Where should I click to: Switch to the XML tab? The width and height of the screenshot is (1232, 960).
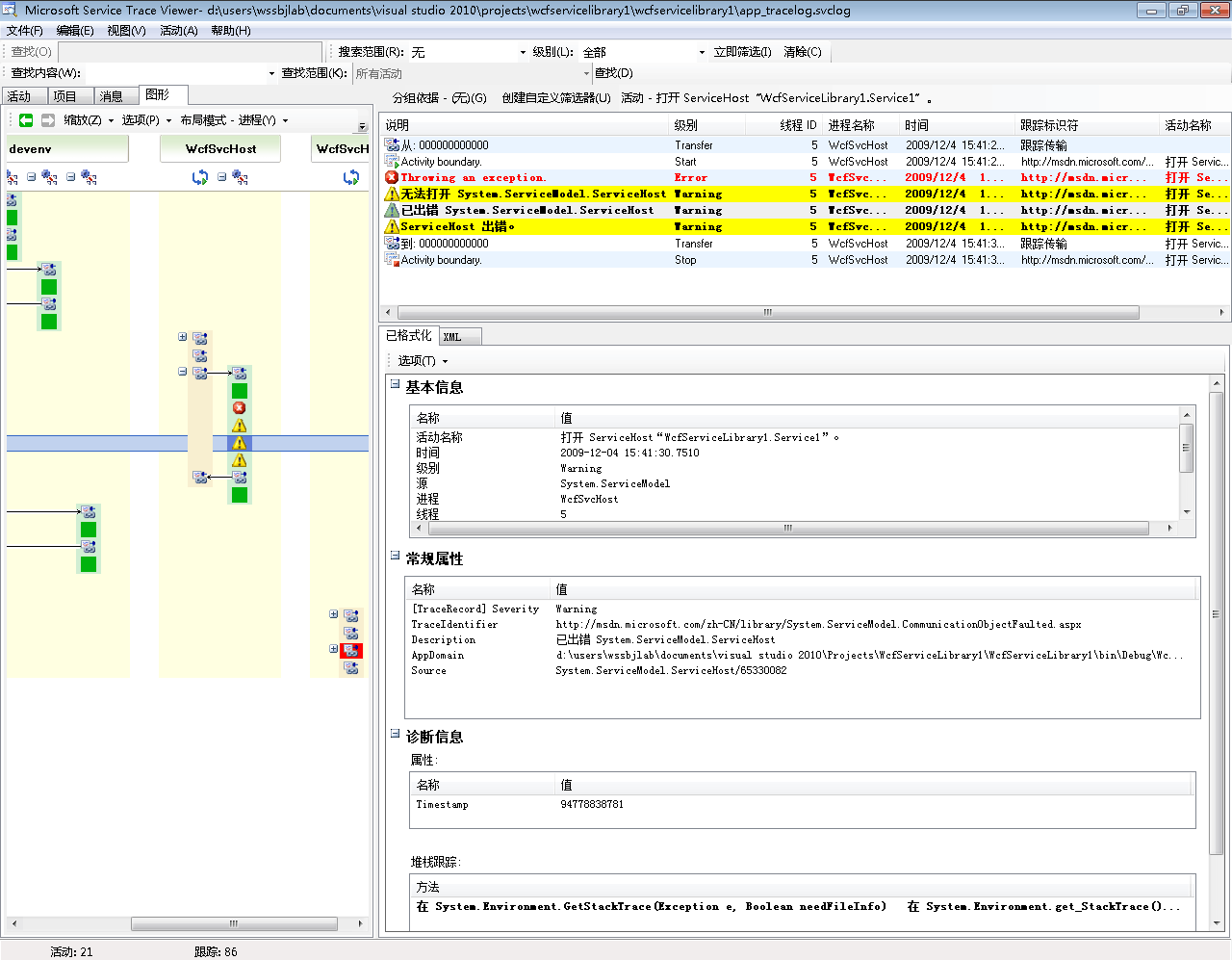460,337
